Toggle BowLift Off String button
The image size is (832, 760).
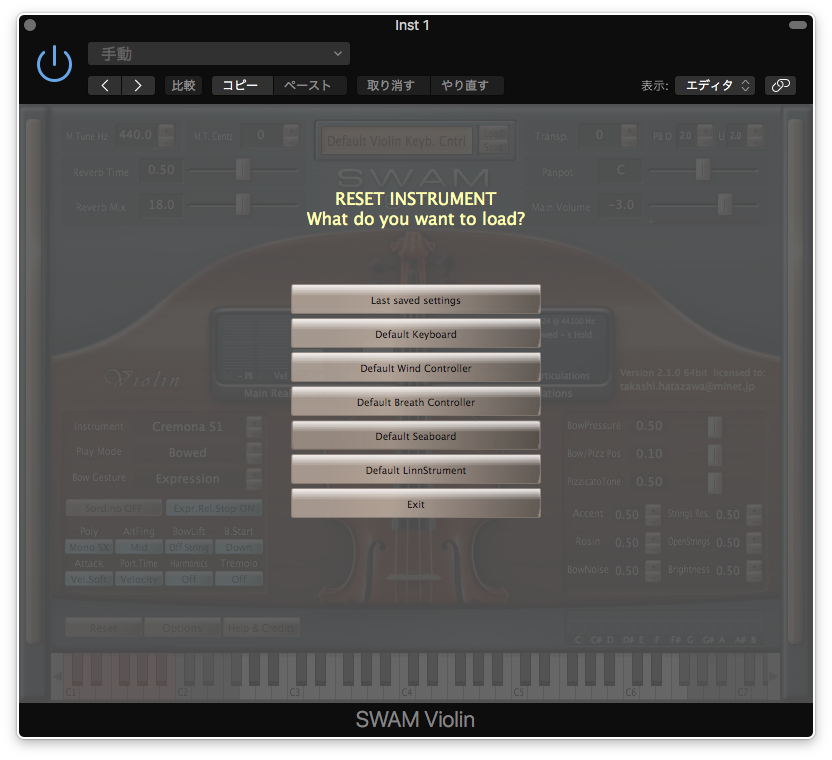coord(189,547)
